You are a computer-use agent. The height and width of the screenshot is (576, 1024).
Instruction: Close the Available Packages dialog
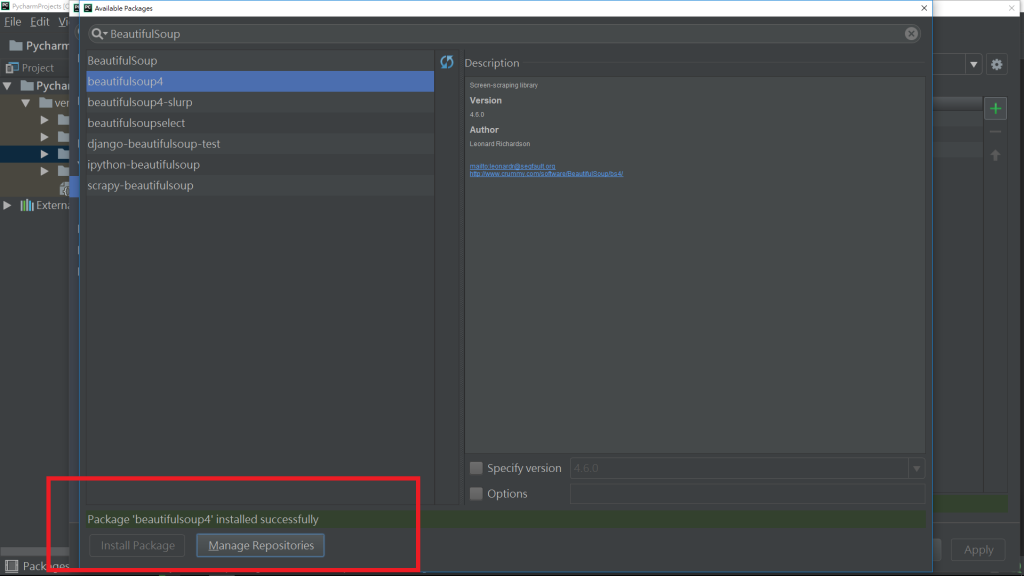tap(923, 8)
